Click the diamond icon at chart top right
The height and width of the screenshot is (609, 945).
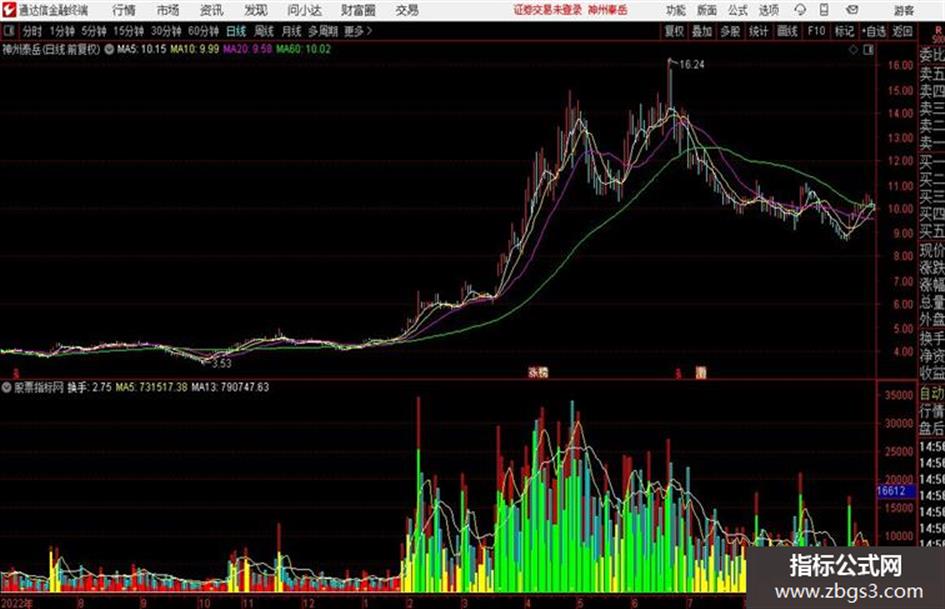[853, 49]
